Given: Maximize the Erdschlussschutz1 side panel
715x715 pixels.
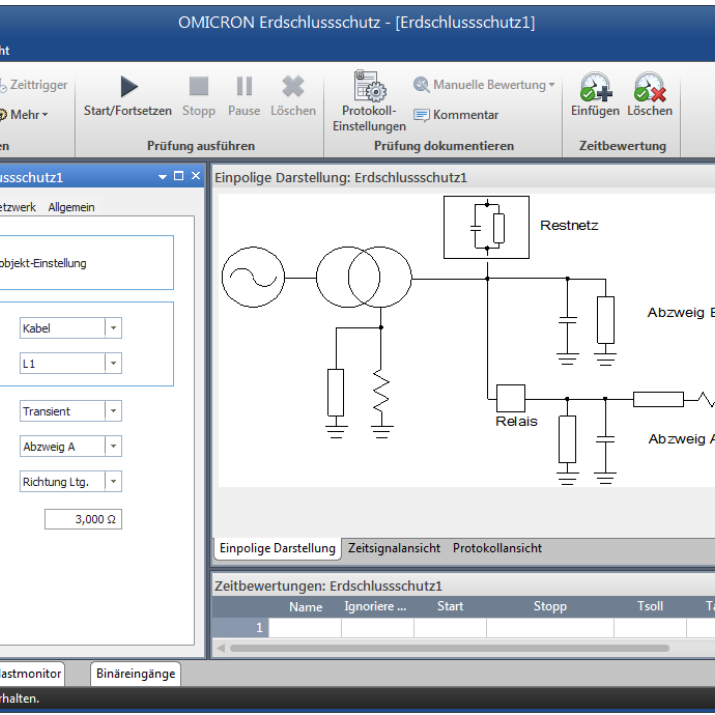Looking at the screenshot, I should [179, 176].
